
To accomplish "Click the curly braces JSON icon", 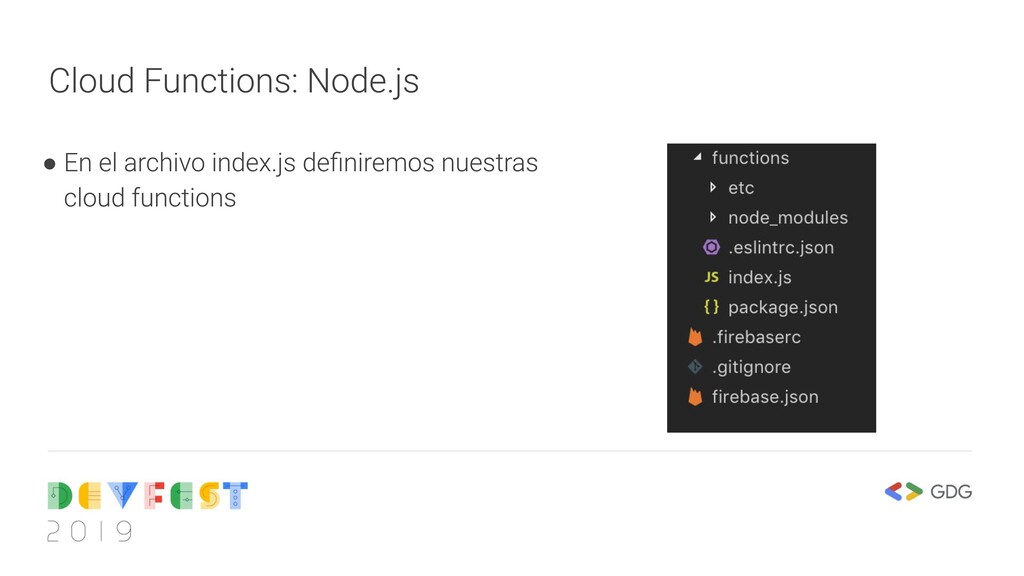I will [x=711, y=307].
